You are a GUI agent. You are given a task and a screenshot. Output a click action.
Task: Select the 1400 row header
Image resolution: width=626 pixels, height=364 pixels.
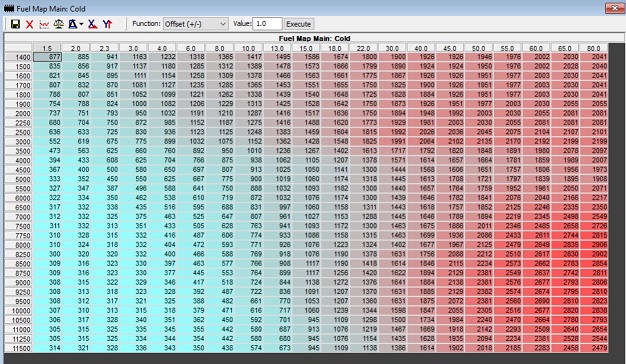tap(19, 57)
